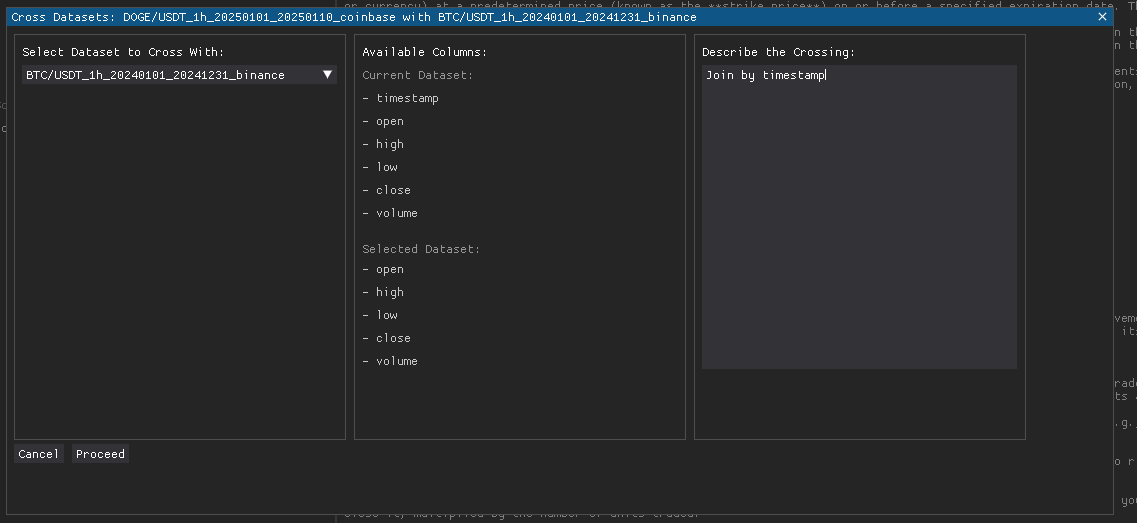Expand the dataset dropdown arrow
Screen dimensions: 1137x523
point(327,75)
